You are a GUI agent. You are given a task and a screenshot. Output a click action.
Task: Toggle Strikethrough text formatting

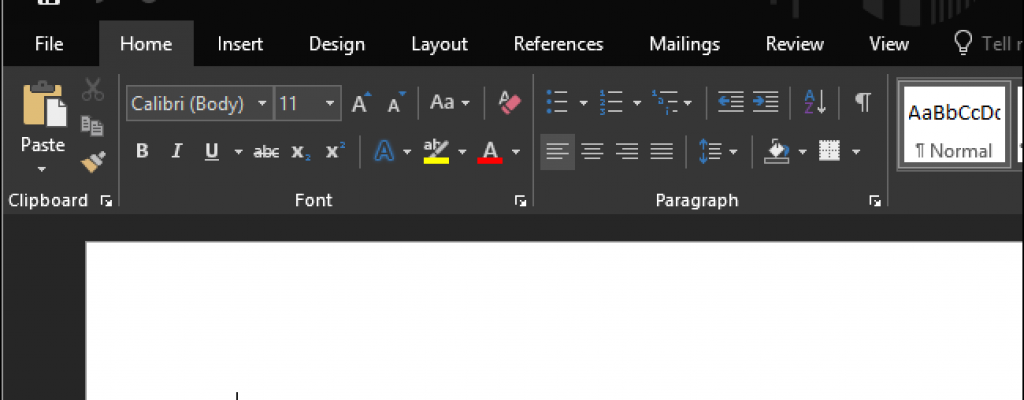266,152
